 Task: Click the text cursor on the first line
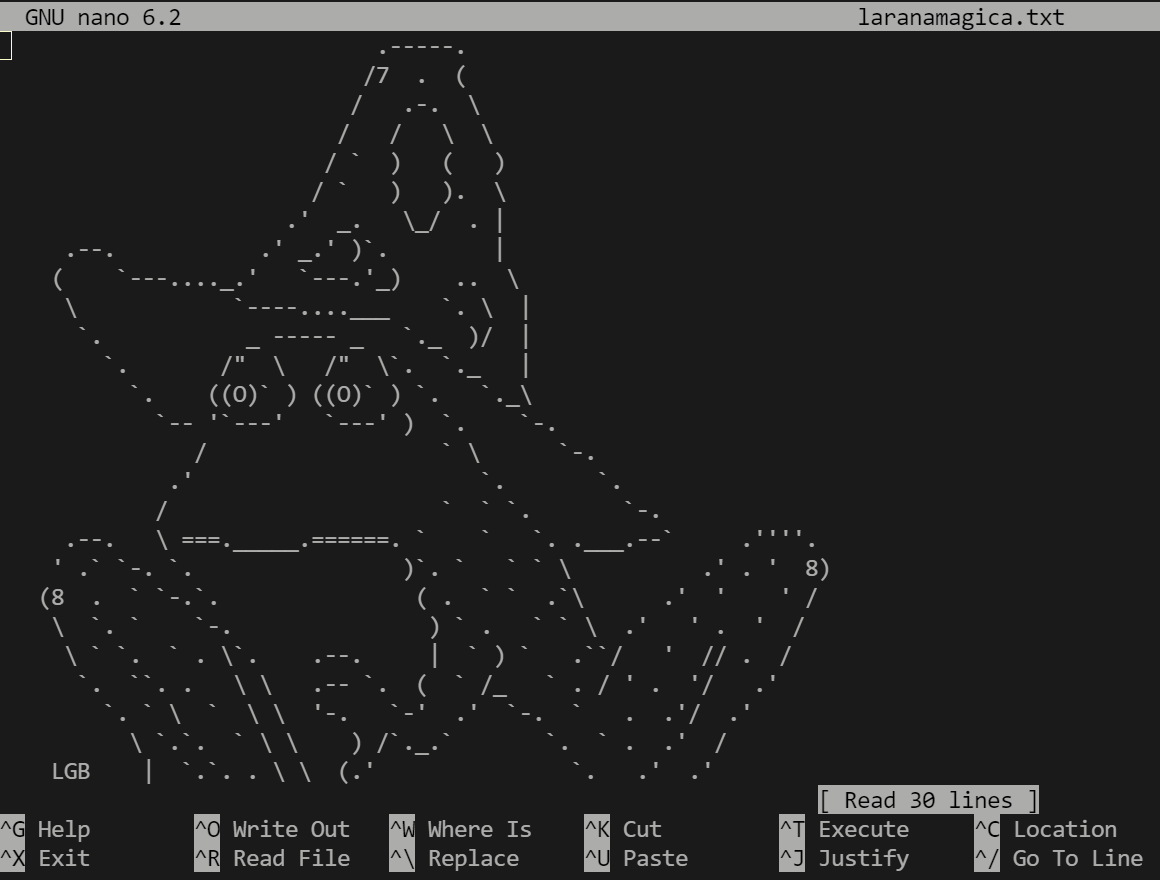point(6,45)
